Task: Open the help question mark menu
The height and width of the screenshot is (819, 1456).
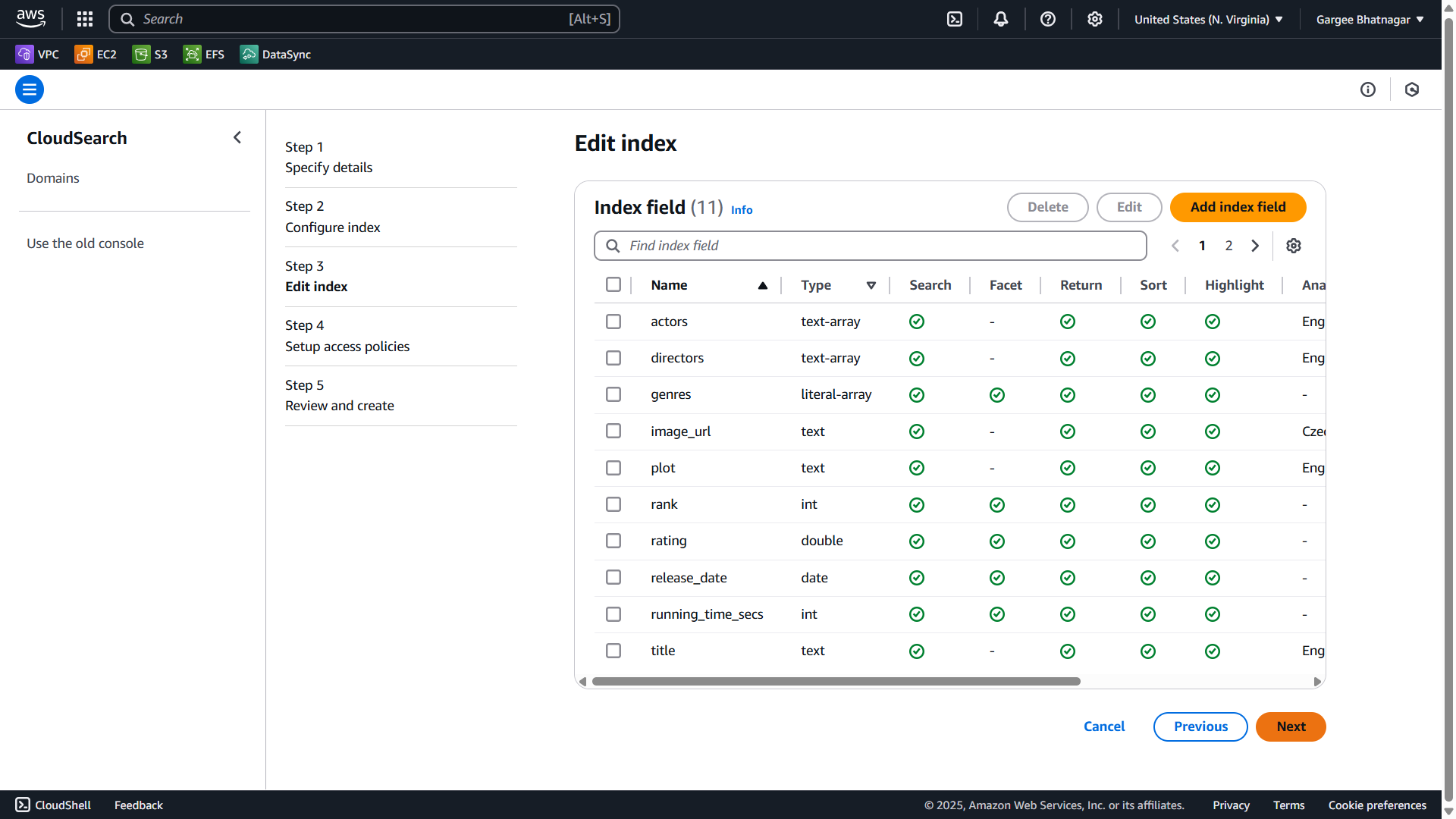Action: 1048,19
